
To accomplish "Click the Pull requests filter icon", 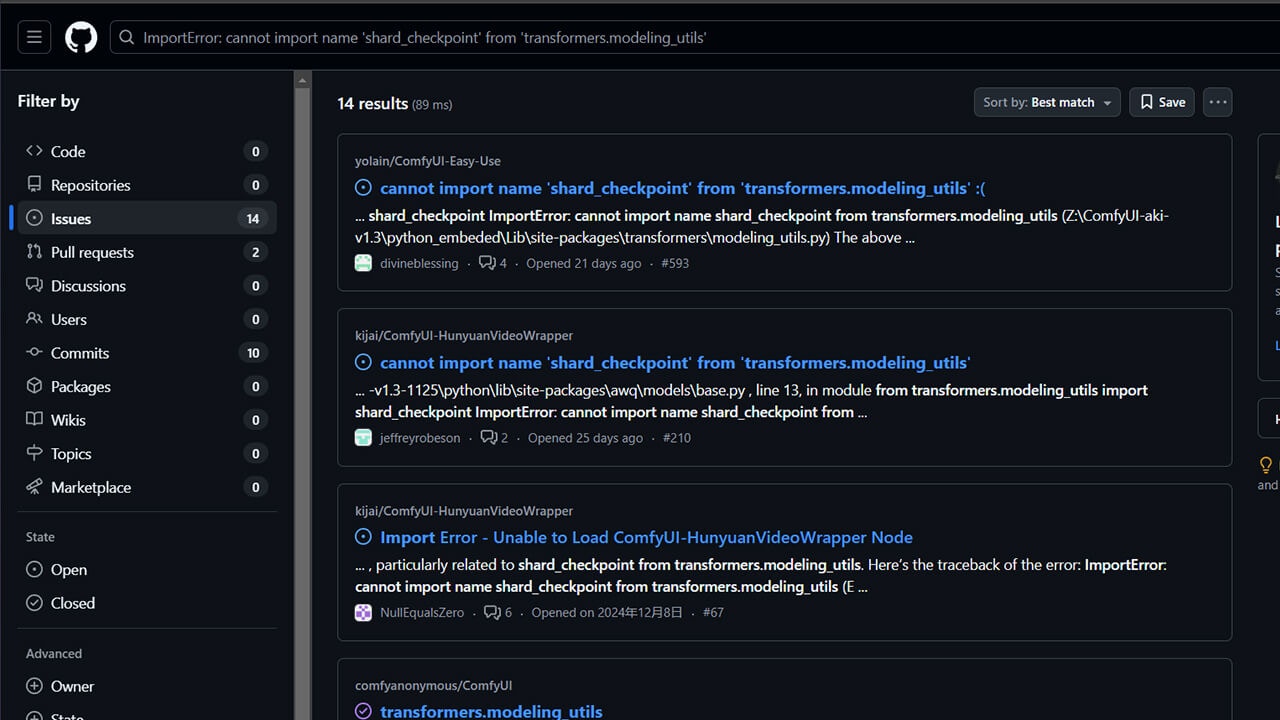I will (34, 252).
